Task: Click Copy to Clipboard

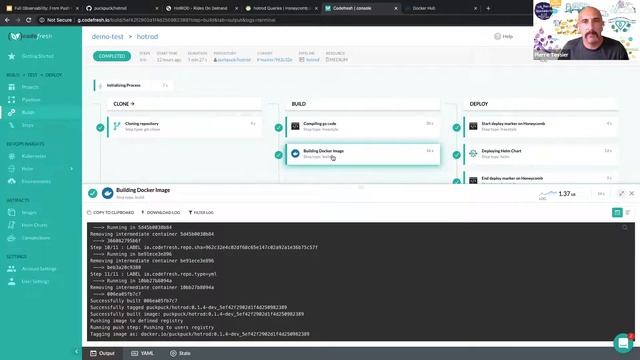Action: point(111,213)
